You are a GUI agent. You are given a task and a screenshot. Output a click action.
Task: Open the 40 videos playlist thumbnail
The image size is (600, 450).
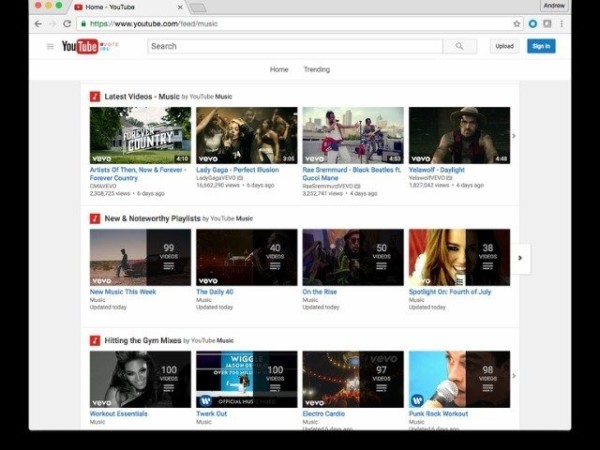coord(247,258)
